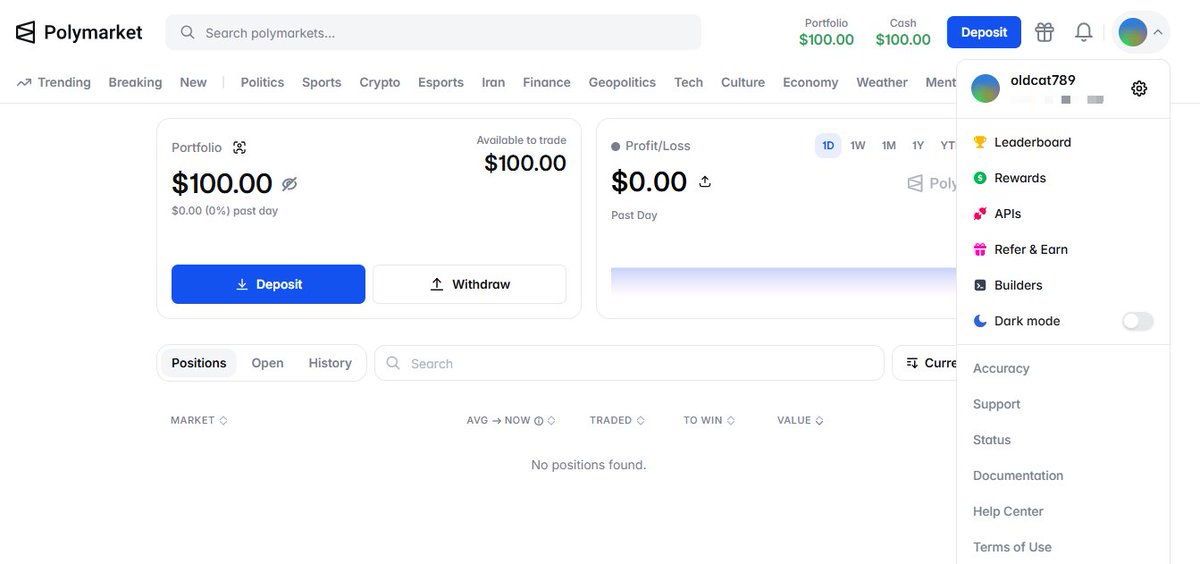1200x564 pixels.
Task: Open the Crypto category
Action: pyautogui.click(x=380, y=82)
